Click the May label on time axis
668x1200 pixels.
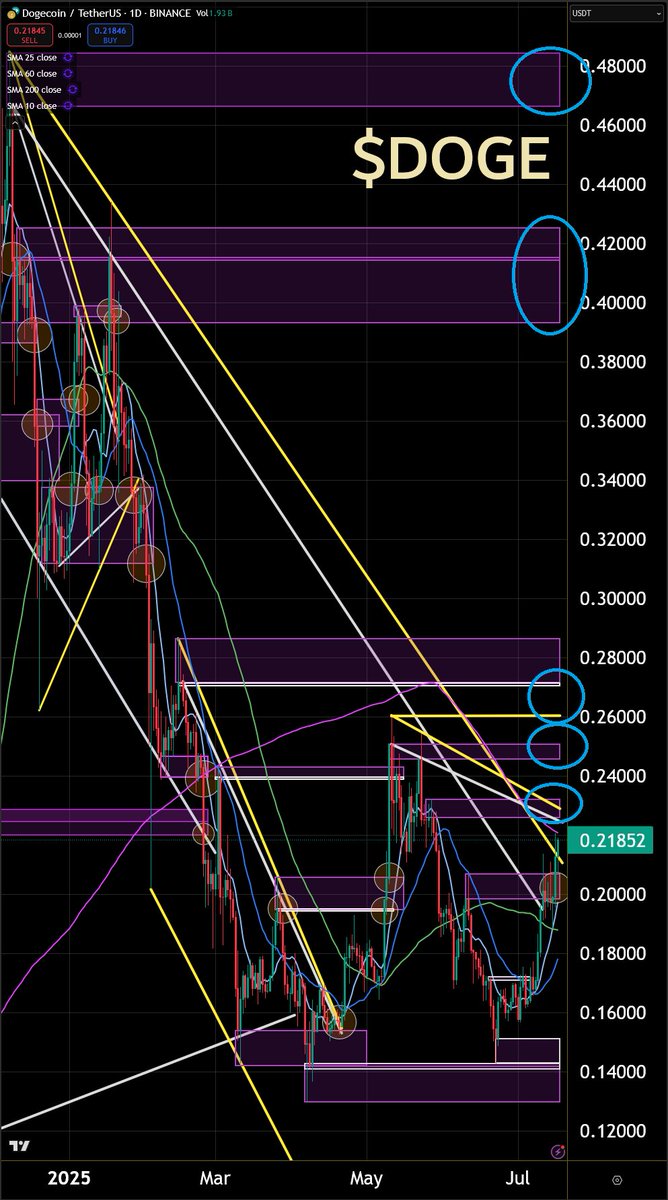[x=367, y=1181]
